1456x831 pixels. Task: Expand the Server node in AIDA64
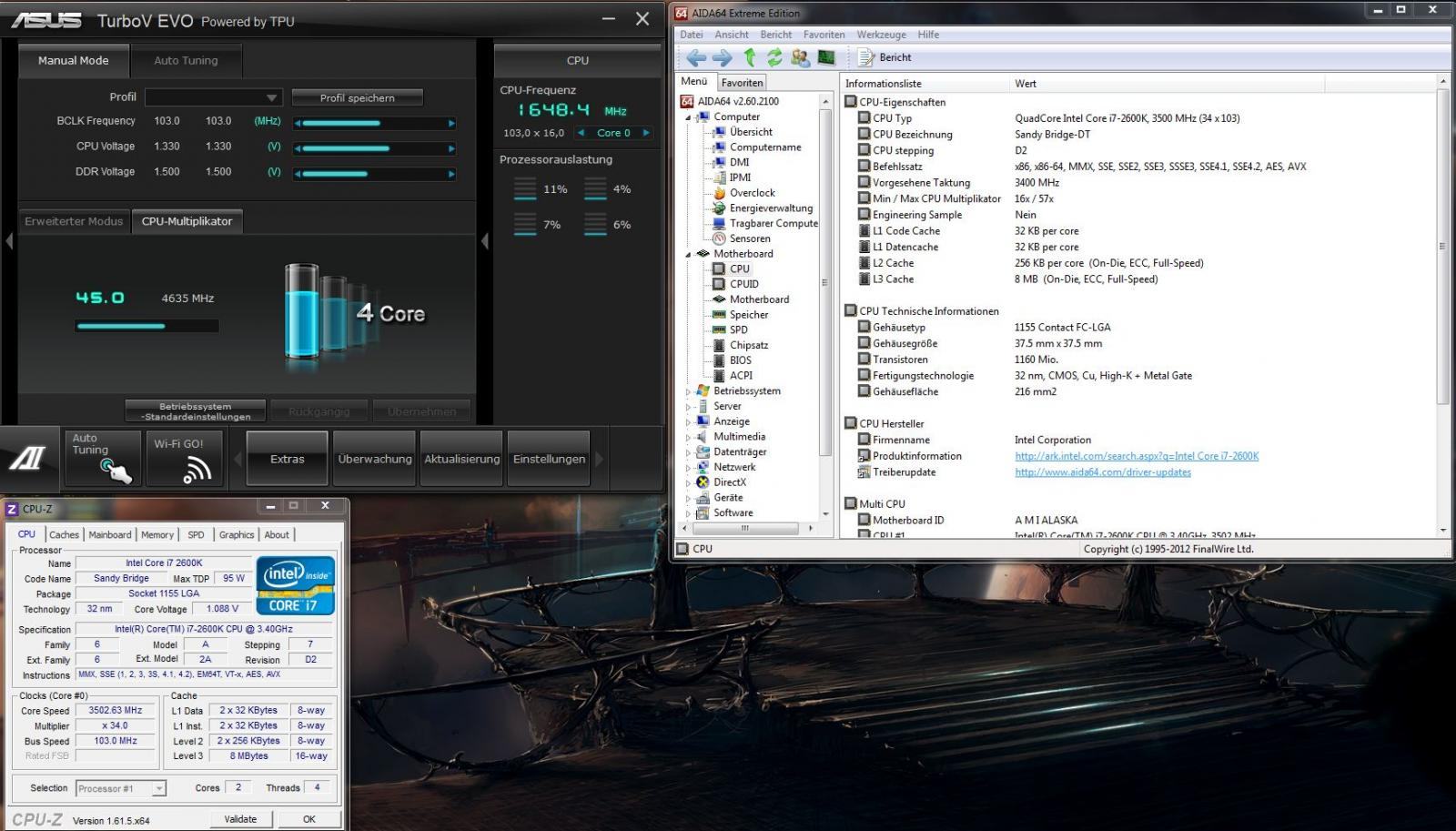[688, 407]
